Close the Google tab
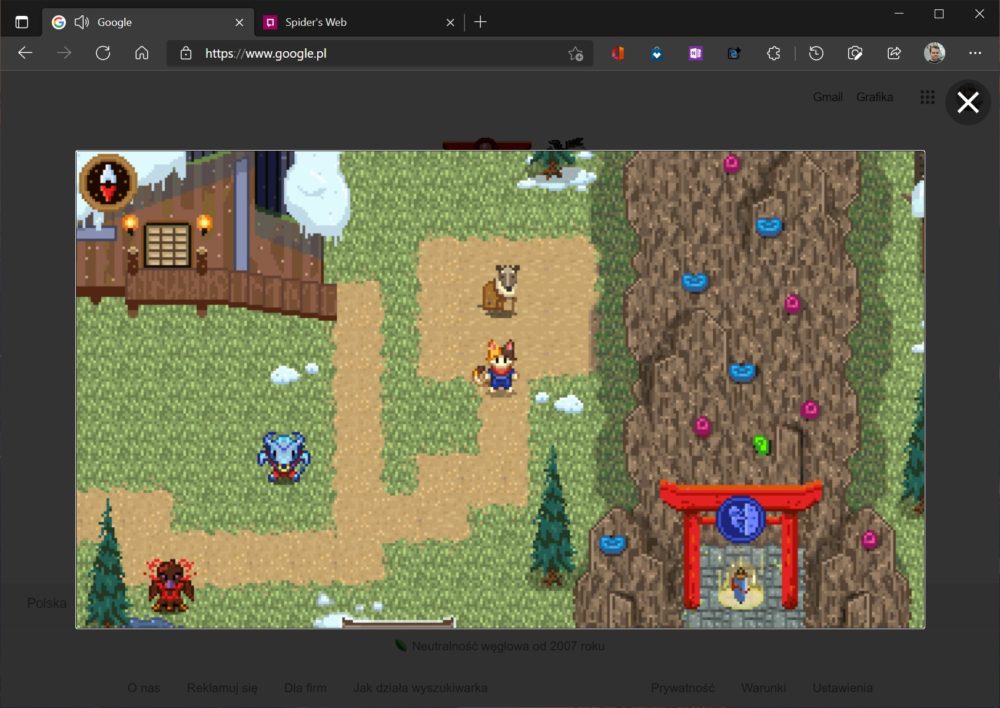This screenshot has height=708, width=1000. 239,22
